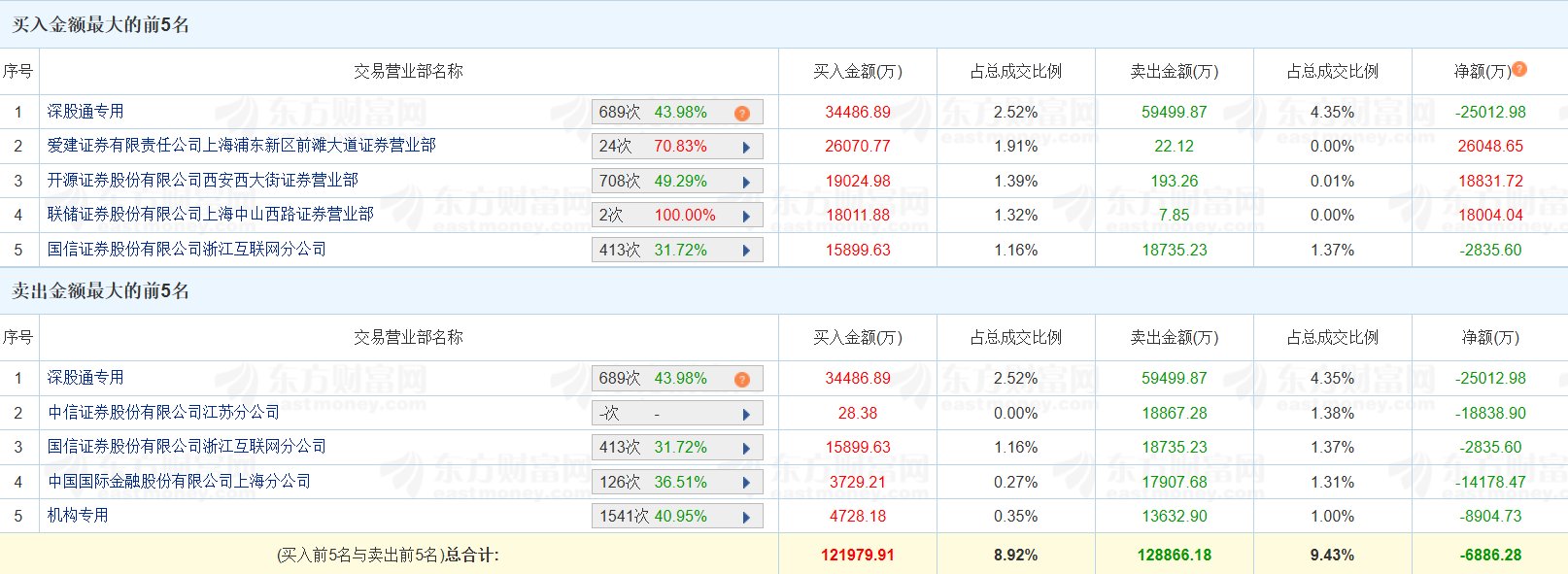The height and width of the screenshot is (574, 1568).
Task: Click 689次 43.98% badge in sell table
Action: pyautogui.click(x=653, y=379)
